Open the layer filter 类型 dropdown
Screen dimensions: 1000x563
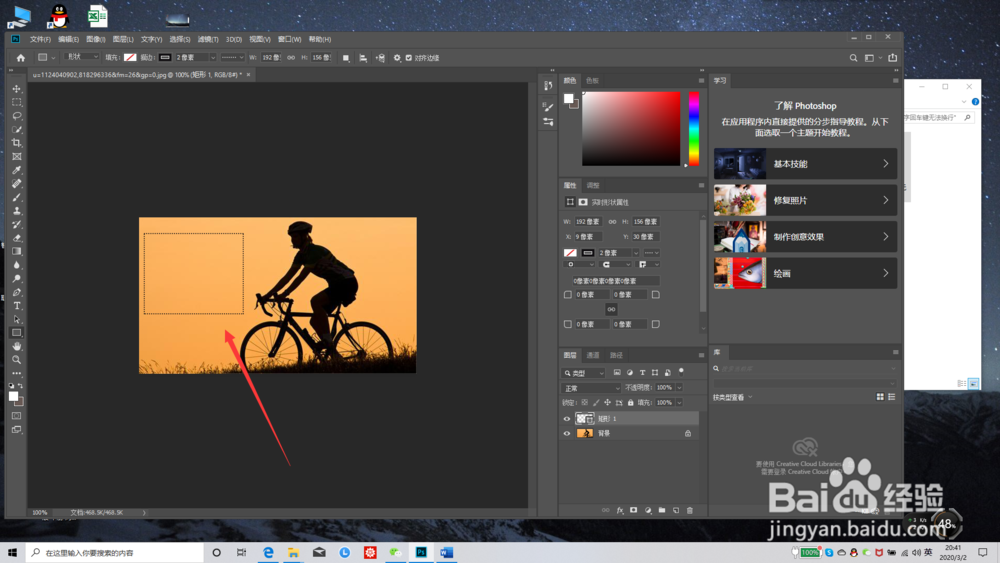pos(584,373)
